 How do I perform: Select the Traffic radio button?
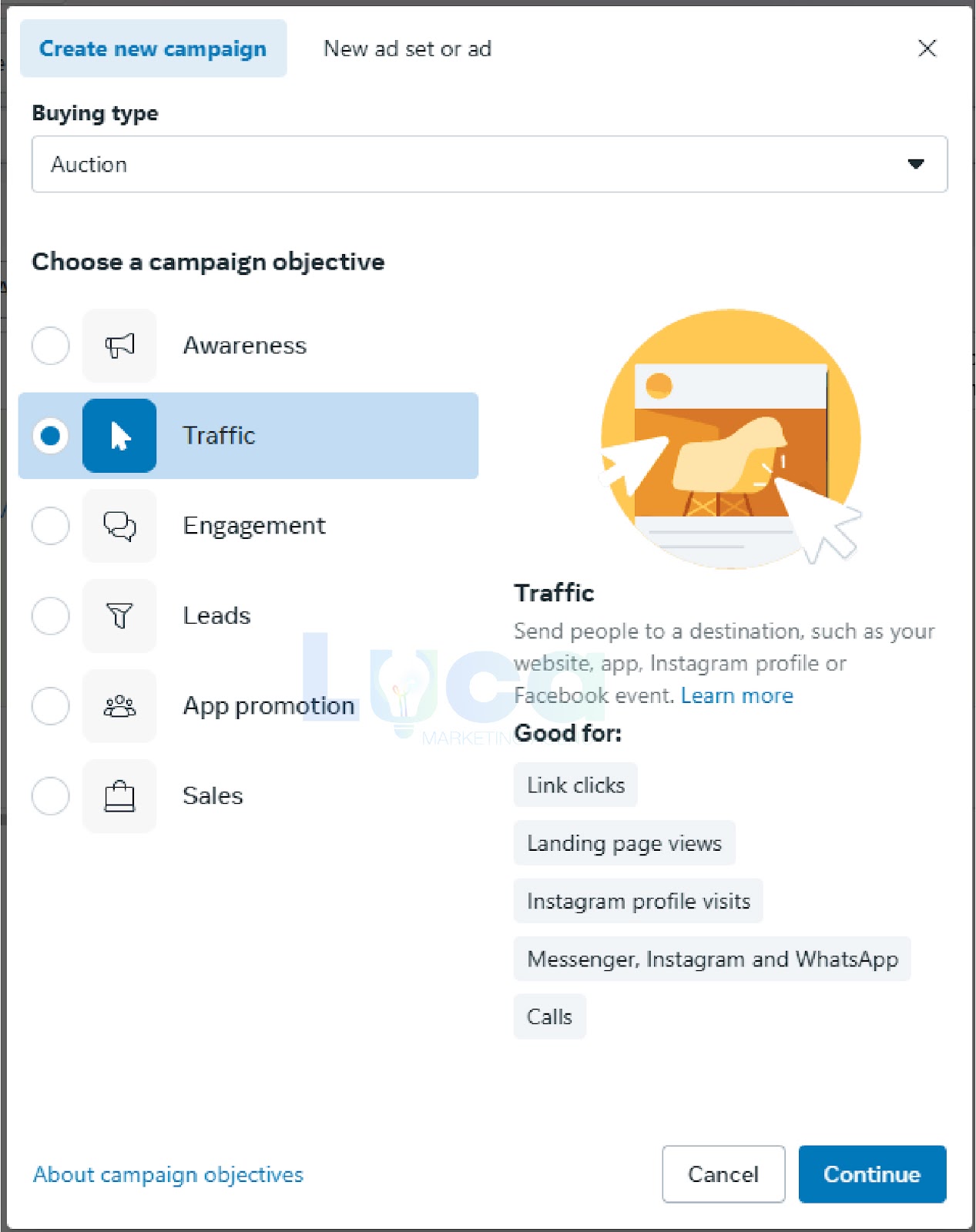pos(51,436)
